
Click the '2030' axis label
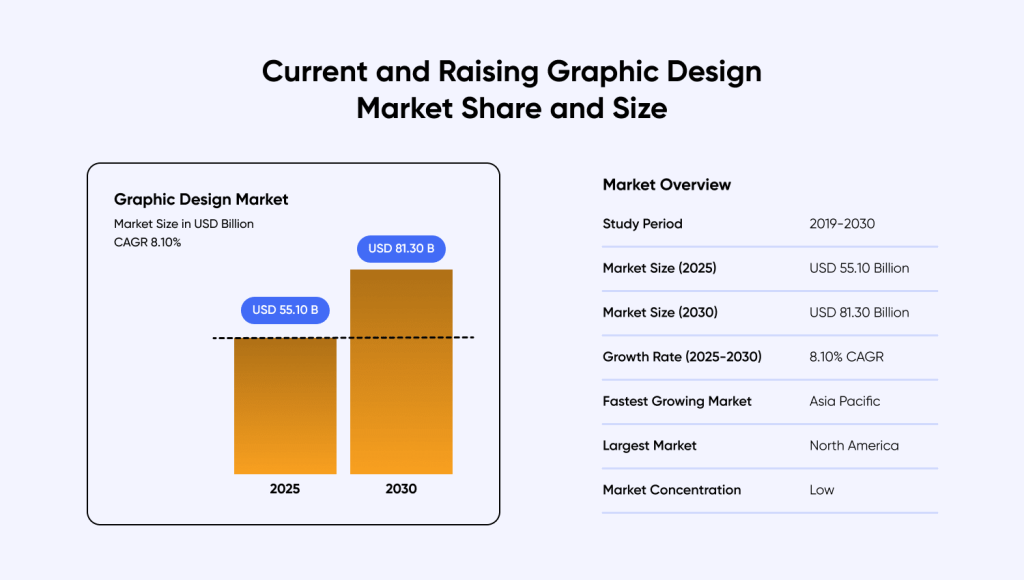coord(401,489)
